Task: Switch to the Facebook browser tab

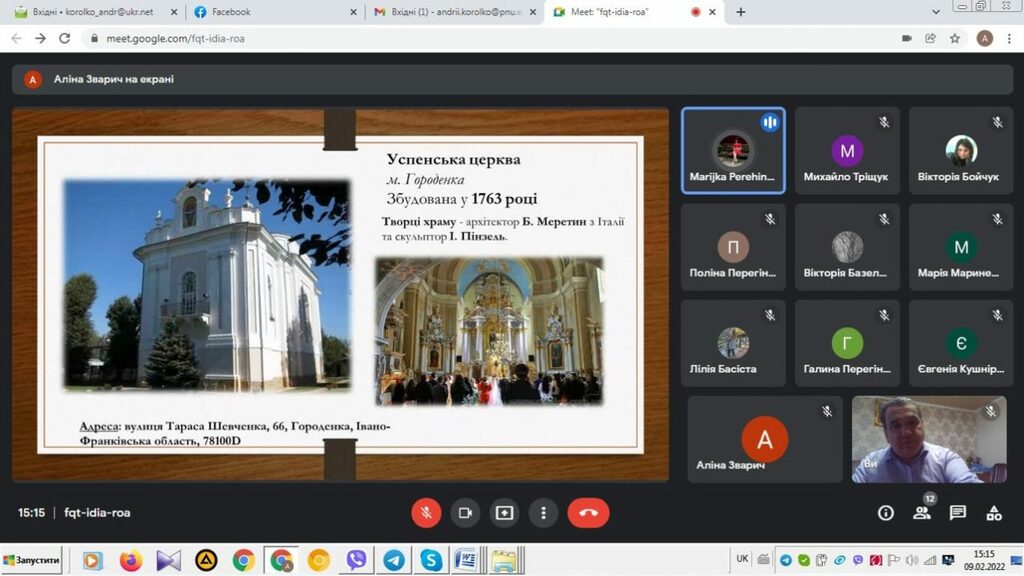Action: click(x=270, y=12)
